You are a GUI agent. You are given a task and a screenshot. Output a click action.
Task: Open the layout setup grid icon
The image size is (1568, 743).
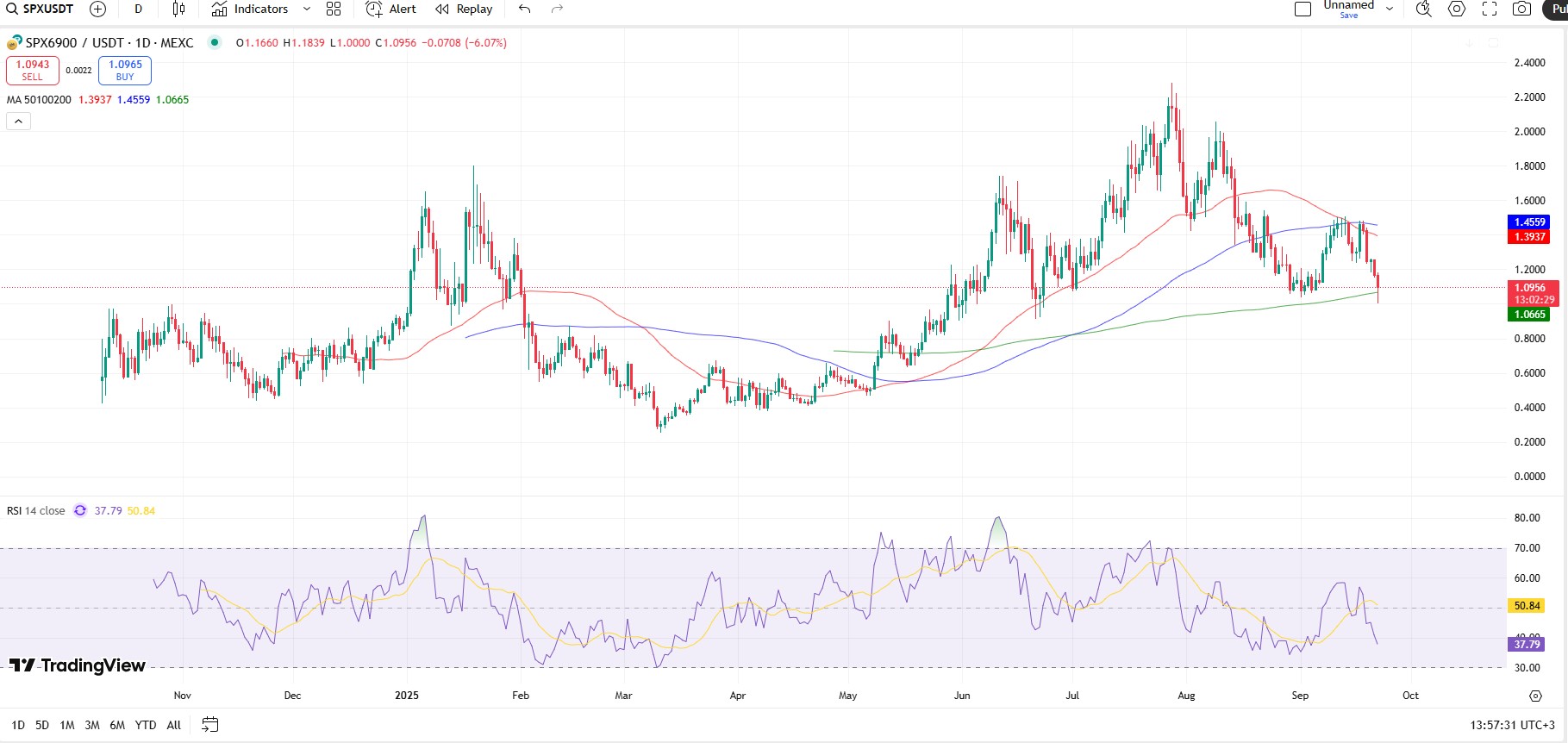(334, 9)
